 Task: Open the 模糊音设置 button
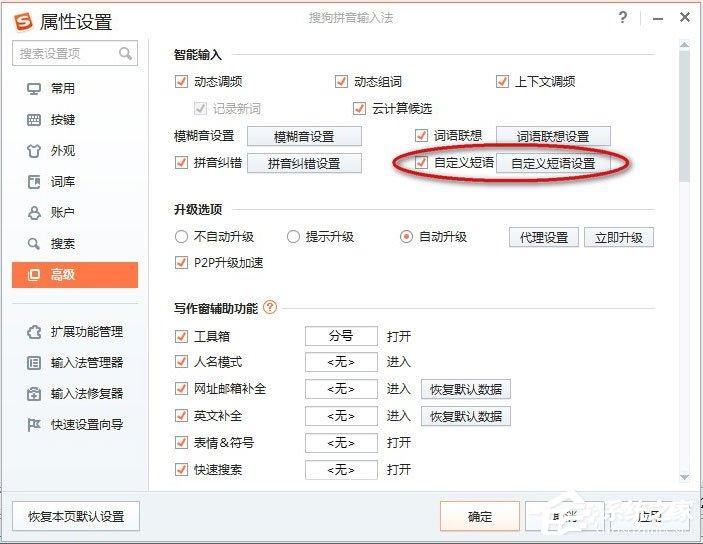coord(304,136)
